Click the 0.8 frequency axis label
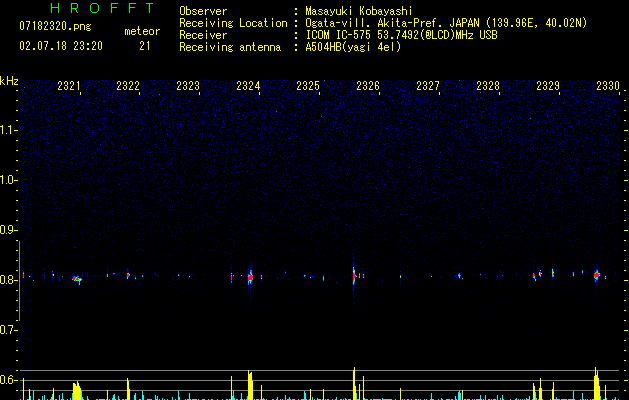 (x=7, y=280)
